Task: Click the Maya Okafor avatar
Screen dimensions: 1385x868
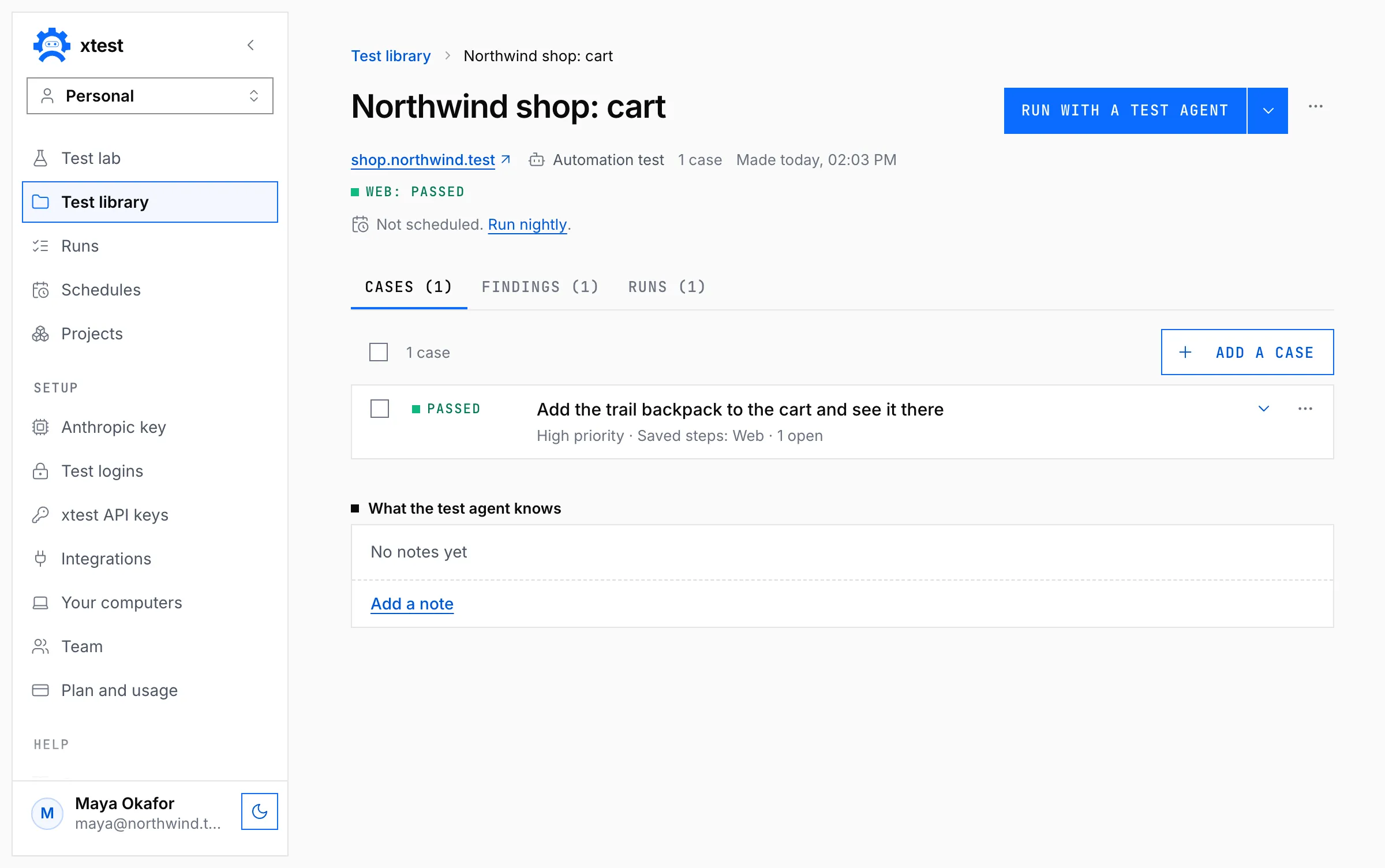Action: click(47, 813)
